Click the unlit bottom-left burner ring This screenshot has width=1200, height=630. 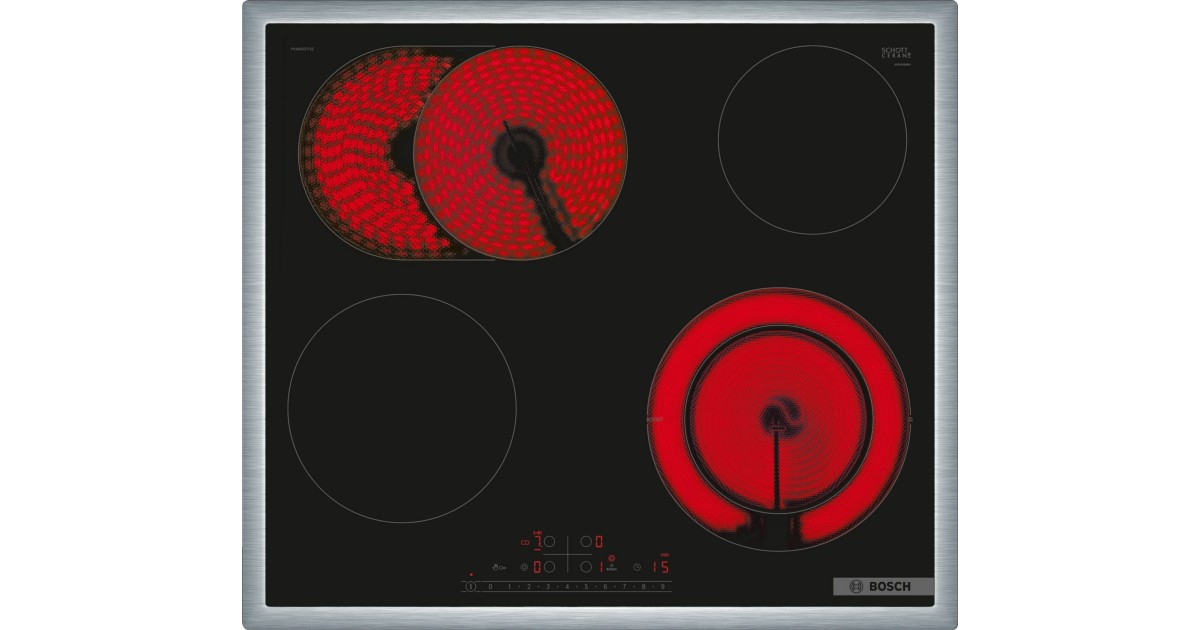402,408
